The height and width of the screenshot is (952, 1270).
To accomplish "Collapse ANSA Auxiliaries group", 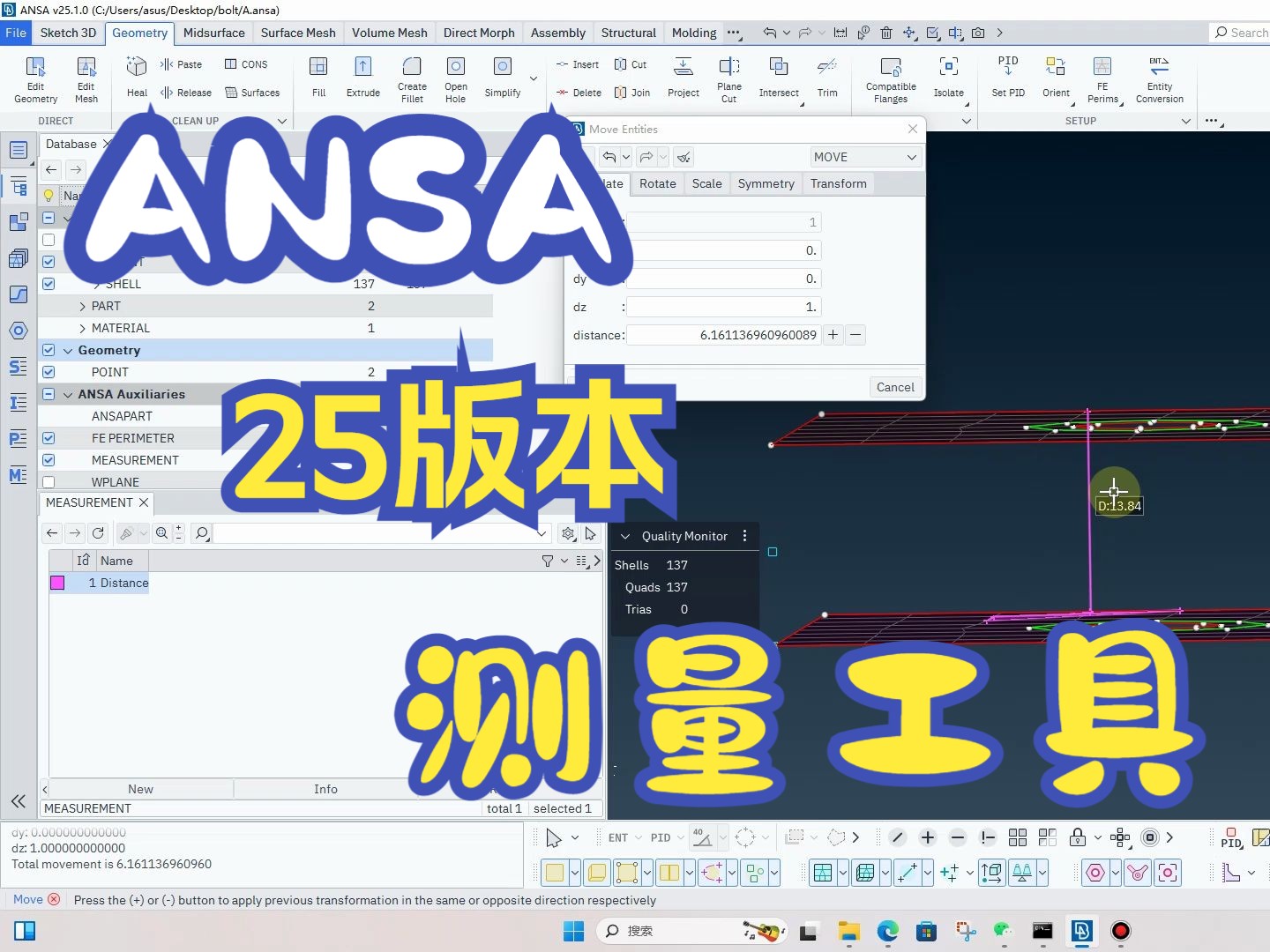I will tap(68, 394).
